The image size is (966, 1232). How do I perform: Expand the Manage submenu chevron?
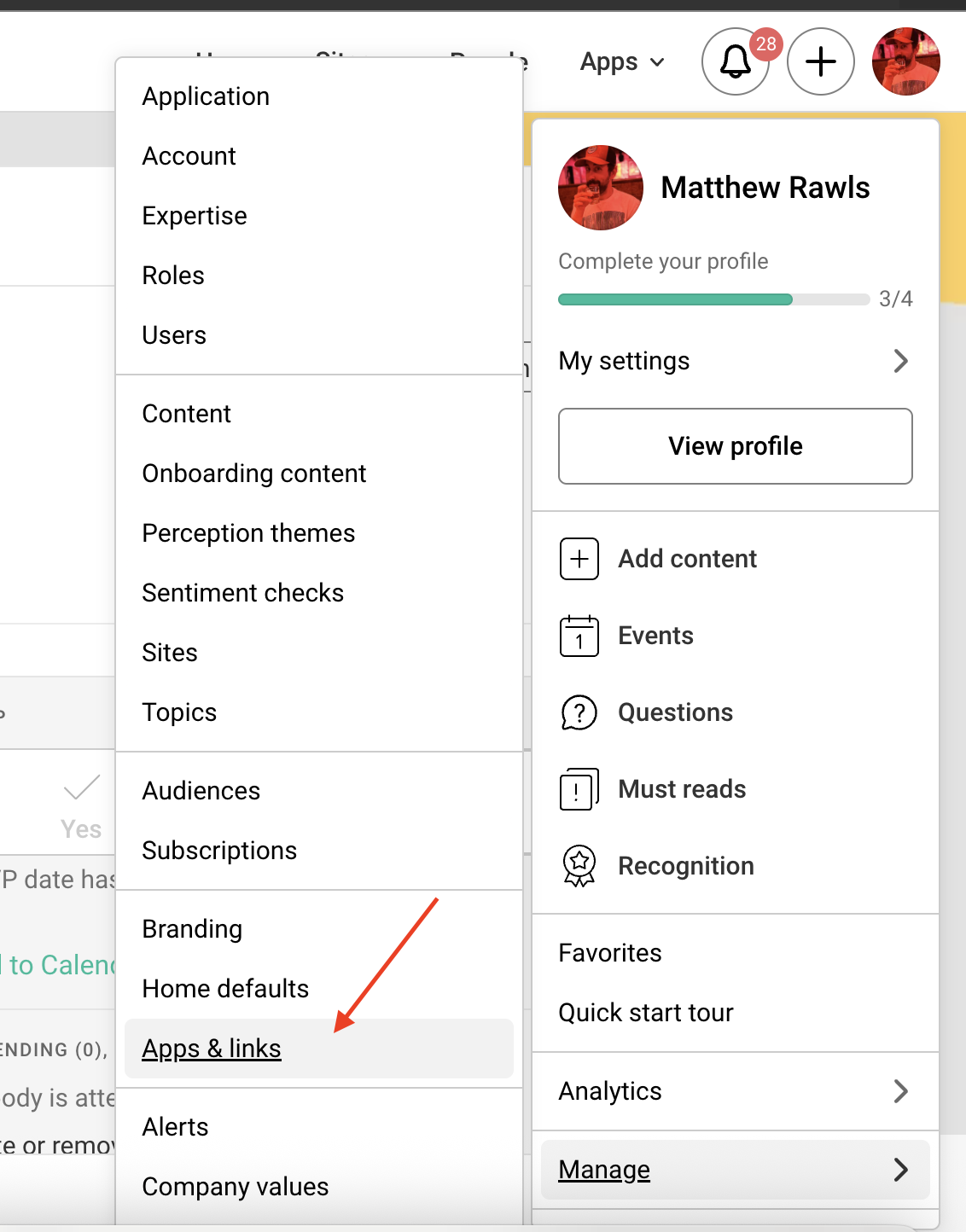click(x=900, y=1170)
